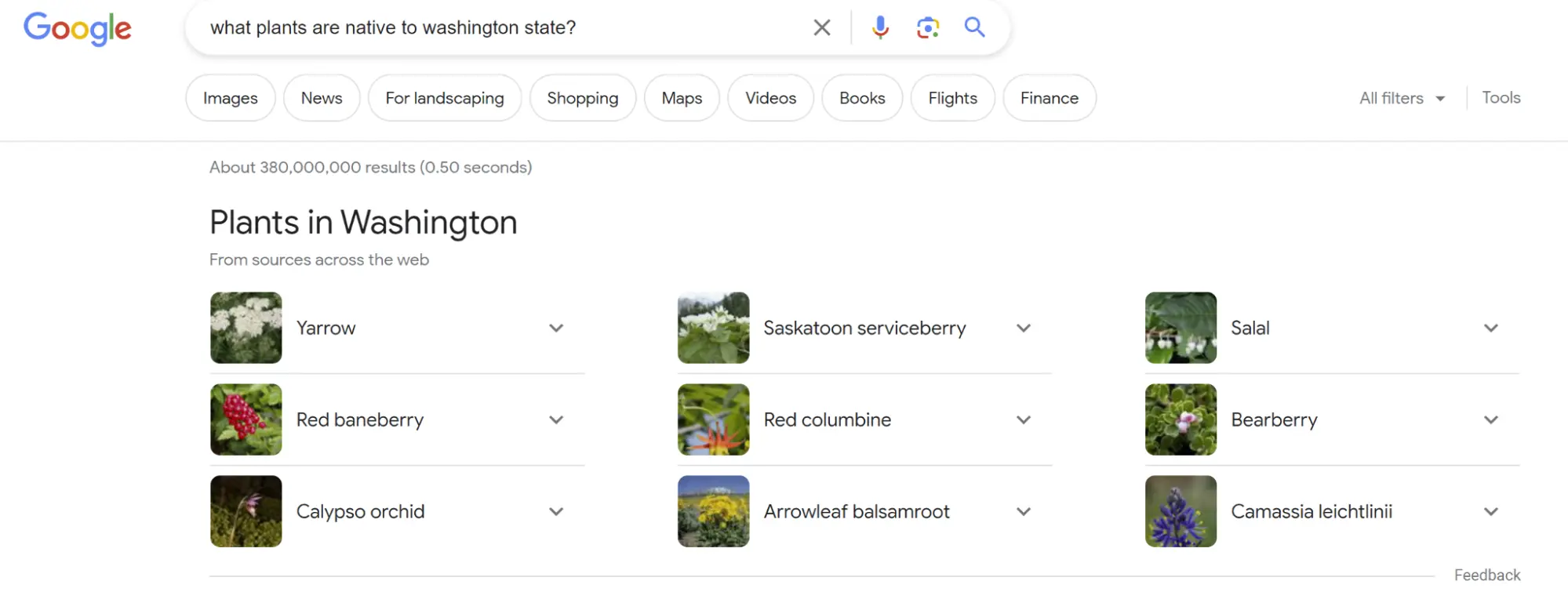This screenshot has width=1568, height=610.
Task: Select the For landscaping filter
Action: pyautogui.click(x=444, y=98)
